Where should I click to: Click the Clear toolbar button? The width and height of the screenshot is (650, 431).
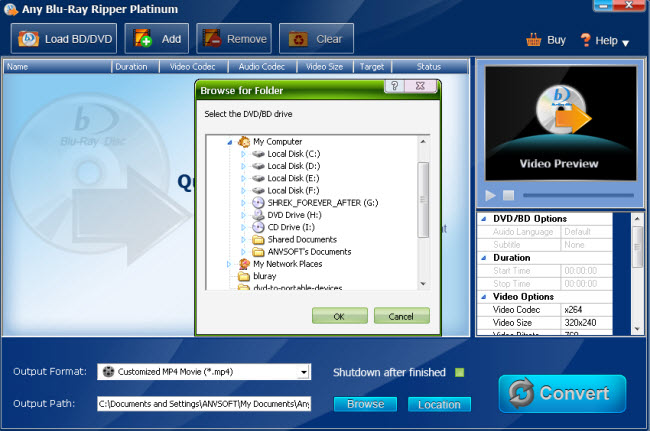(316, 39)
